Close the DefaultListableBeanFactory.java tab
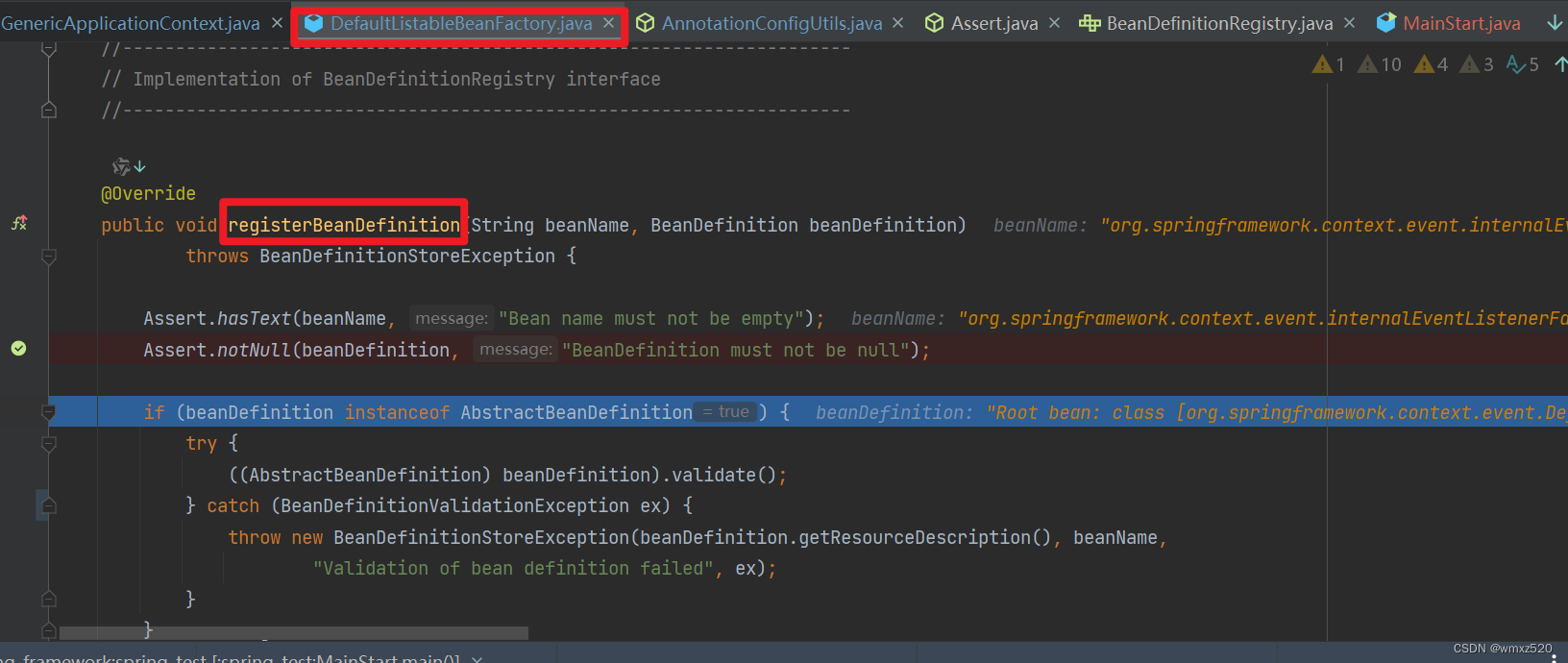Viewport: 1568px width, 663px height. (x=608, y=23)
